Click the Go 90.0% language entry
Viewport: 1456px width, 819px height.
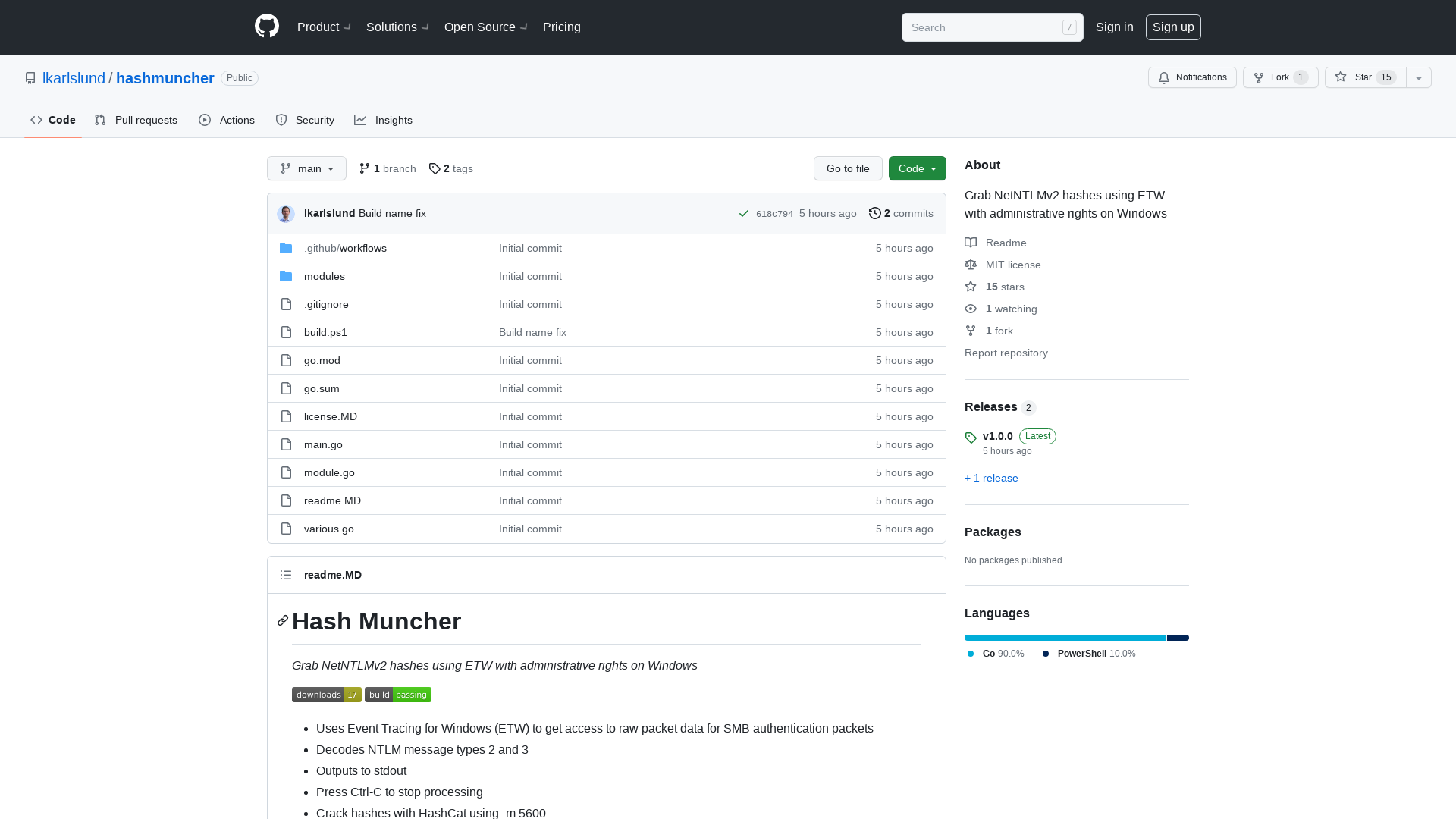[x=996, y=654]
